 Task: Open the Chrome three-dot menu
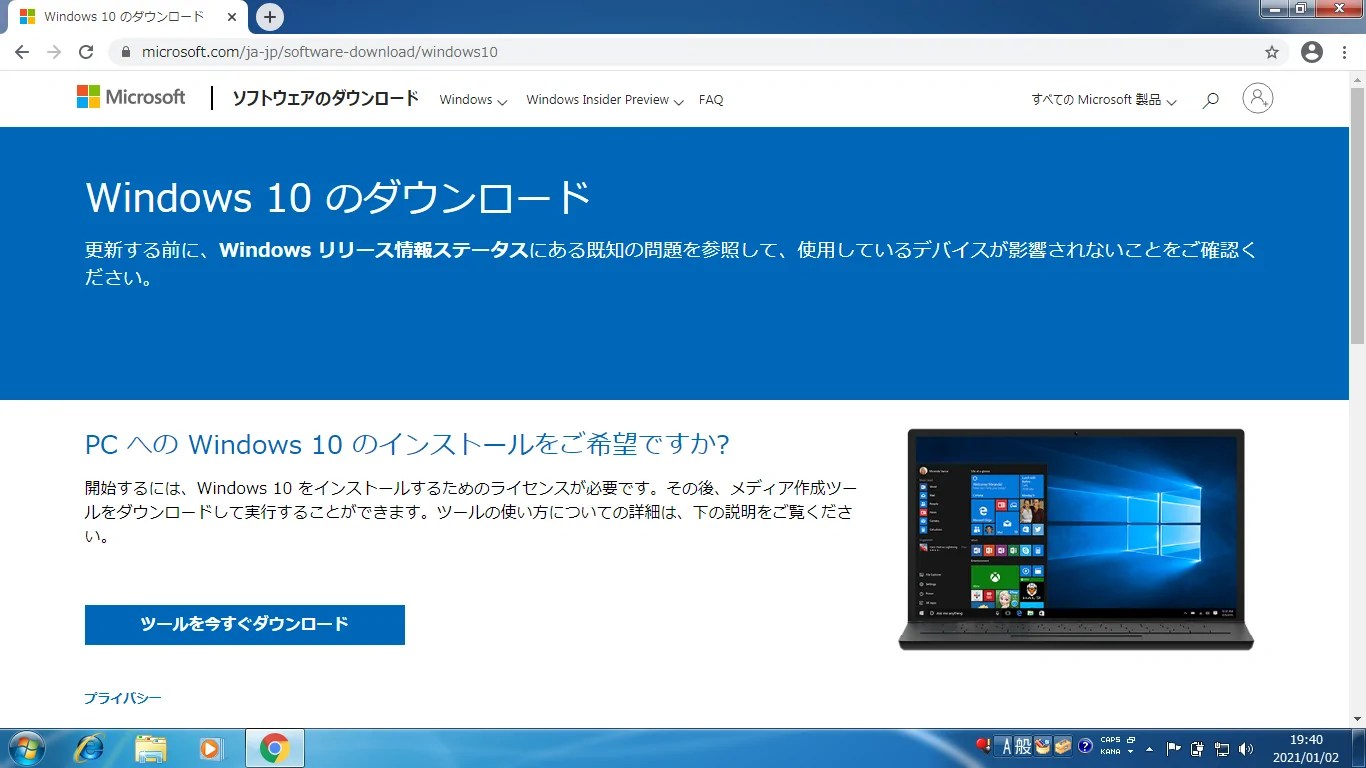click(1345, 52)
